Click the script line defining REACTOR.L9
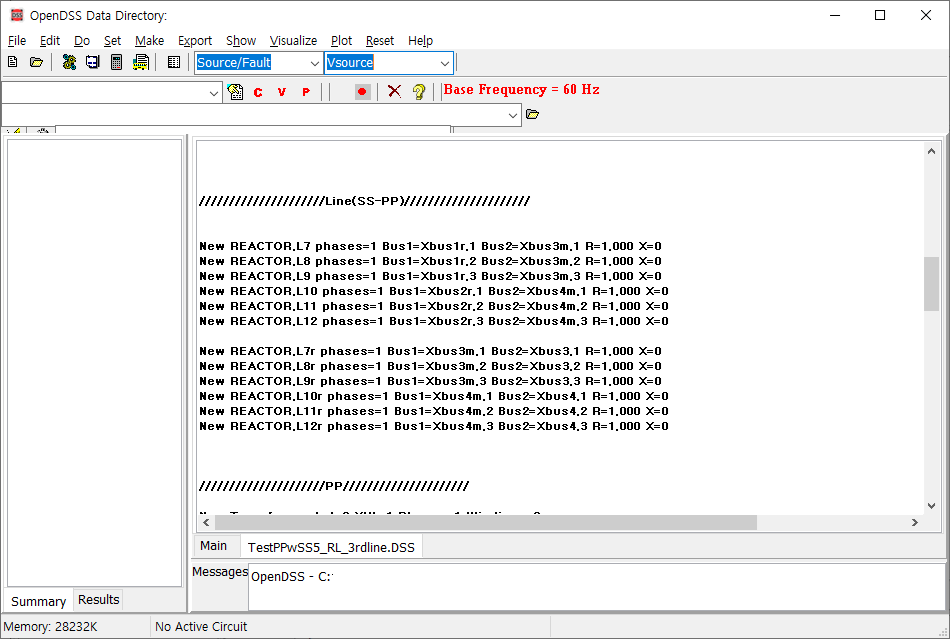The width and height of the screenshot is (950, 639). tap(430, 276)
